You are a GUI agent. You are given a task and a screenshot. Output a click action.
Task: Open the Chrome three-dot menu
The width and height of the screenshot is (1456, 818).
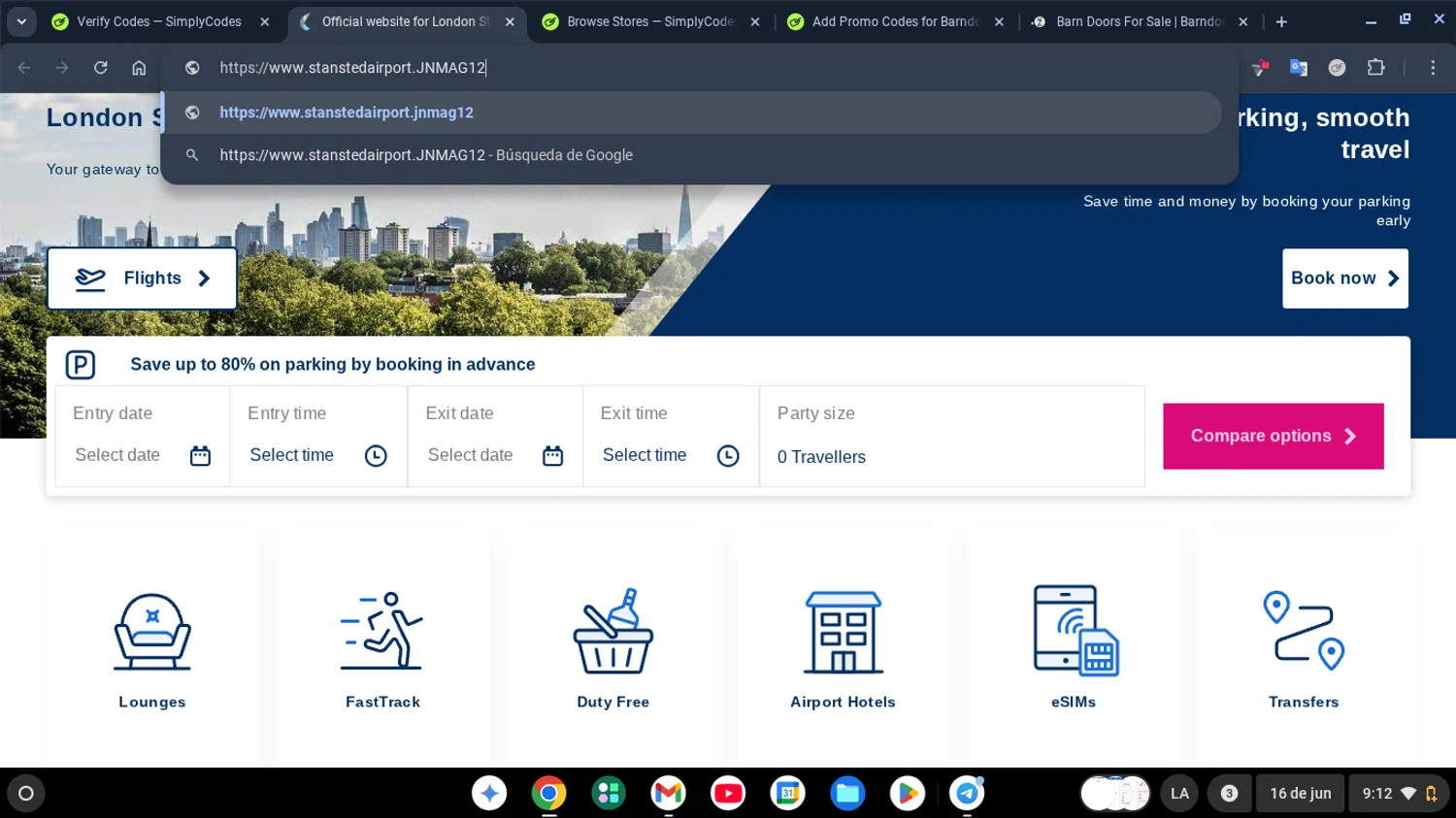pos(1433,67)
